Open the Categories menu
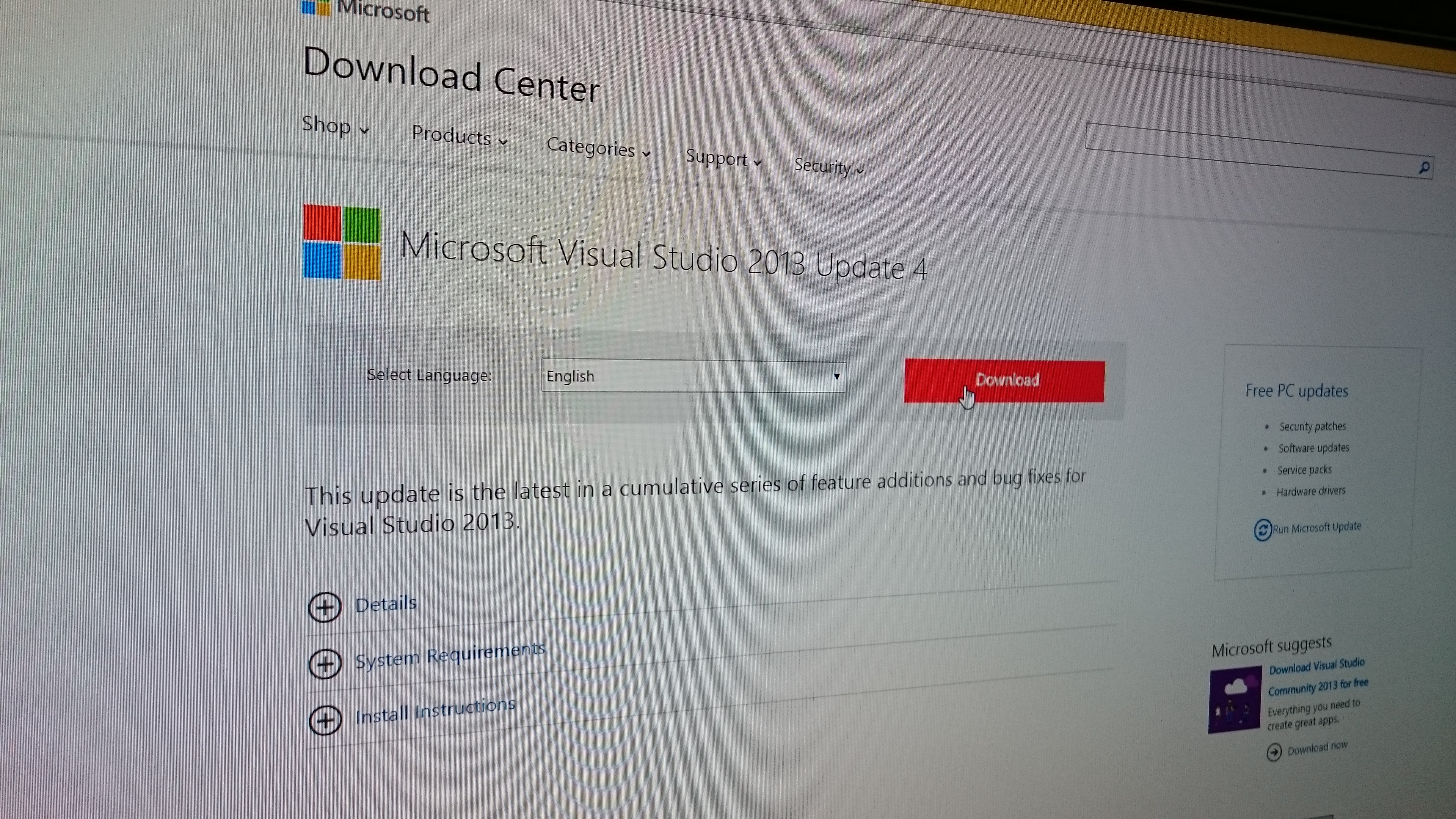The height and width of the screenshot is (819, 1456). coord(598,148)
